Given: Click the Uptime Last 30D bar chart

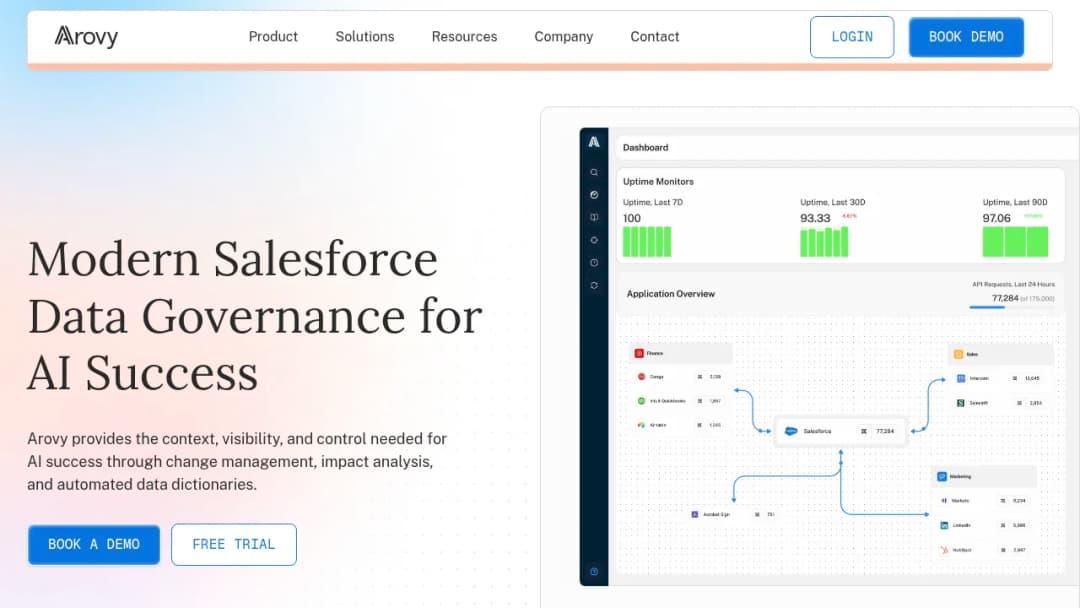Looking at the screenshot, I should pos(824,242).
